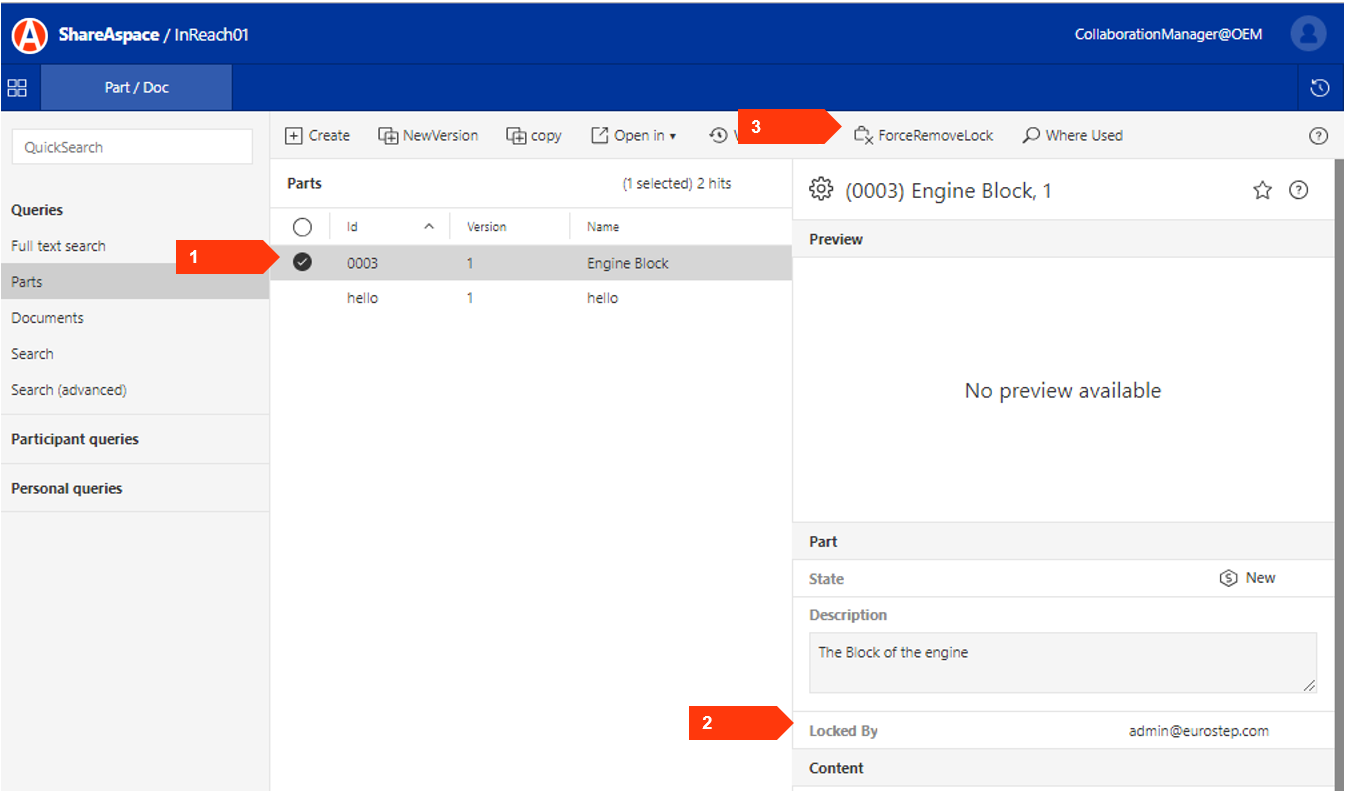
Task: Click the New state value
Action: point(1260,578)
